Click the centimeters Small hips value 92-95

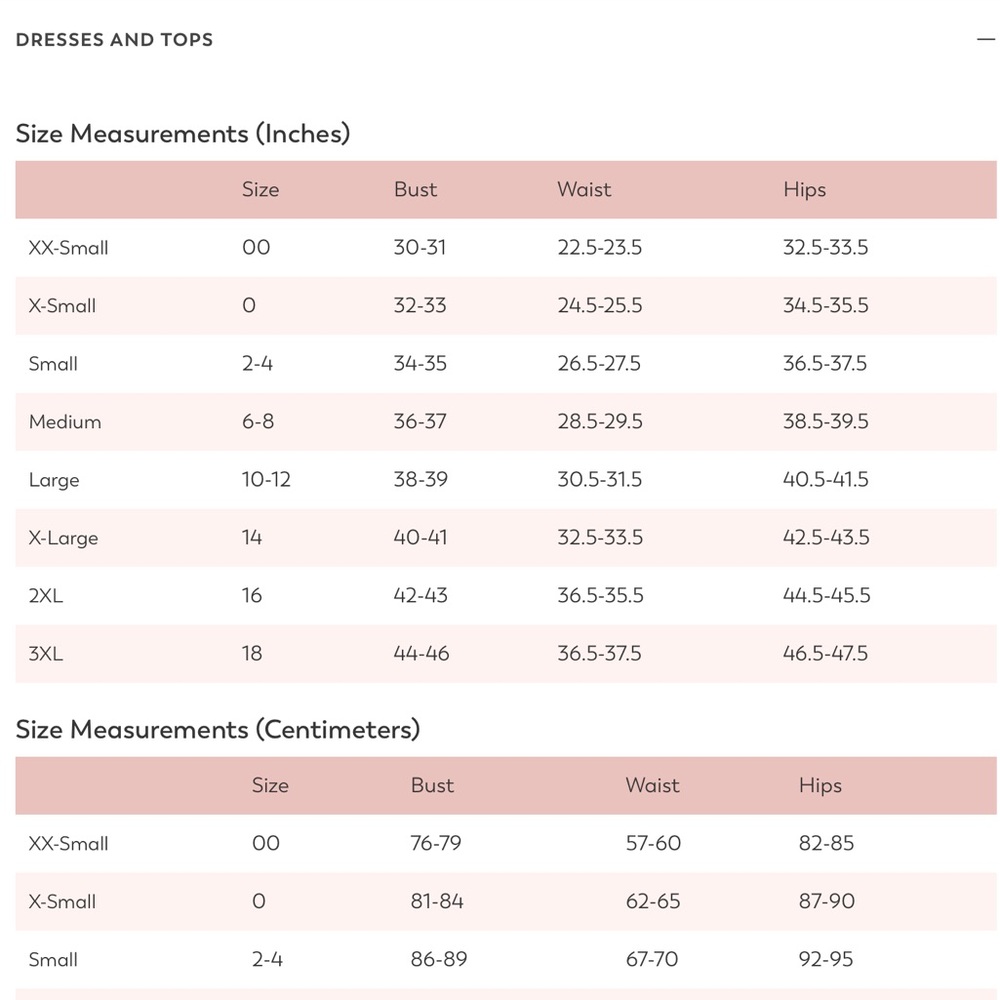825,959
